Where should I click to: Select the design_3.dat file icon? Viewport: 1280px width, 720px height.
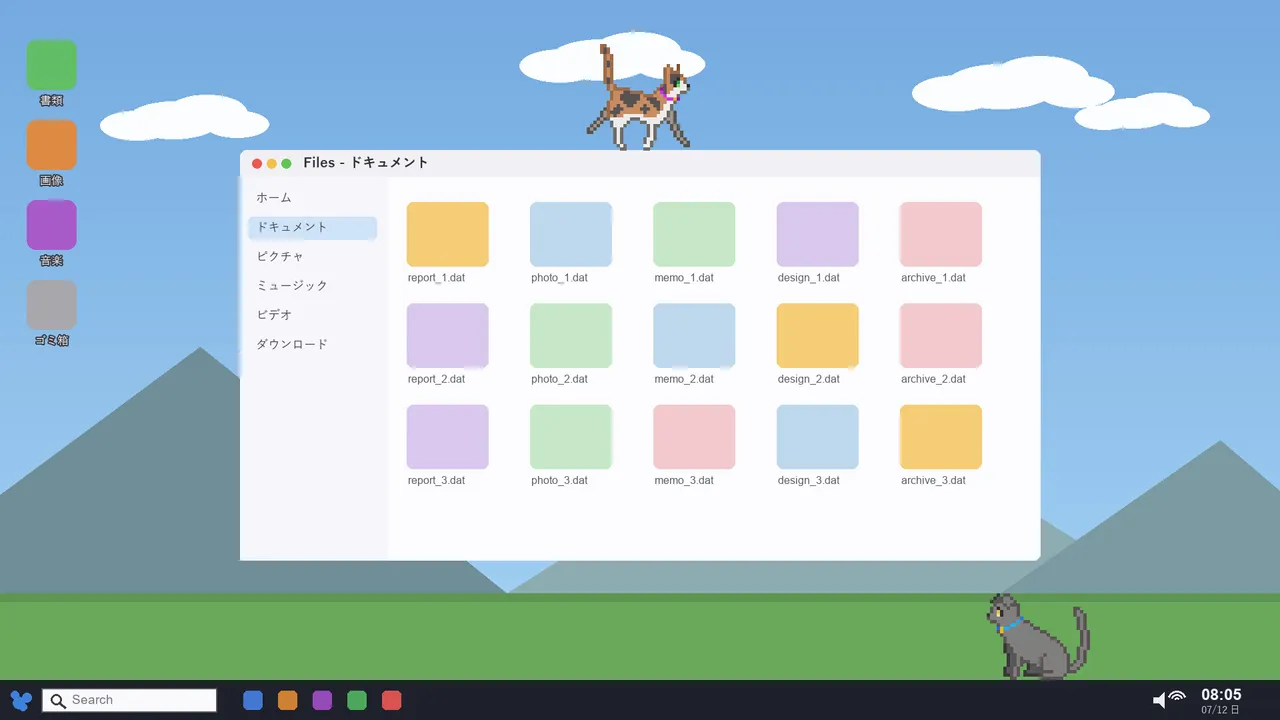817,437
